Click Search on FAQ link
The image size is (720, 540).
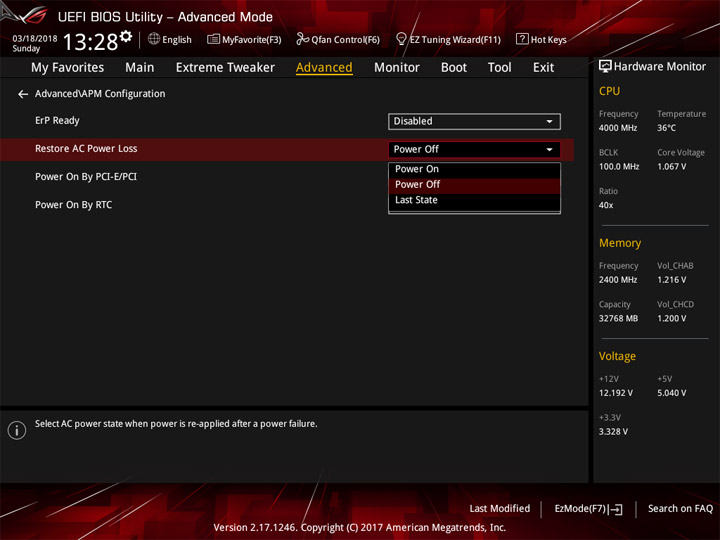681,508
